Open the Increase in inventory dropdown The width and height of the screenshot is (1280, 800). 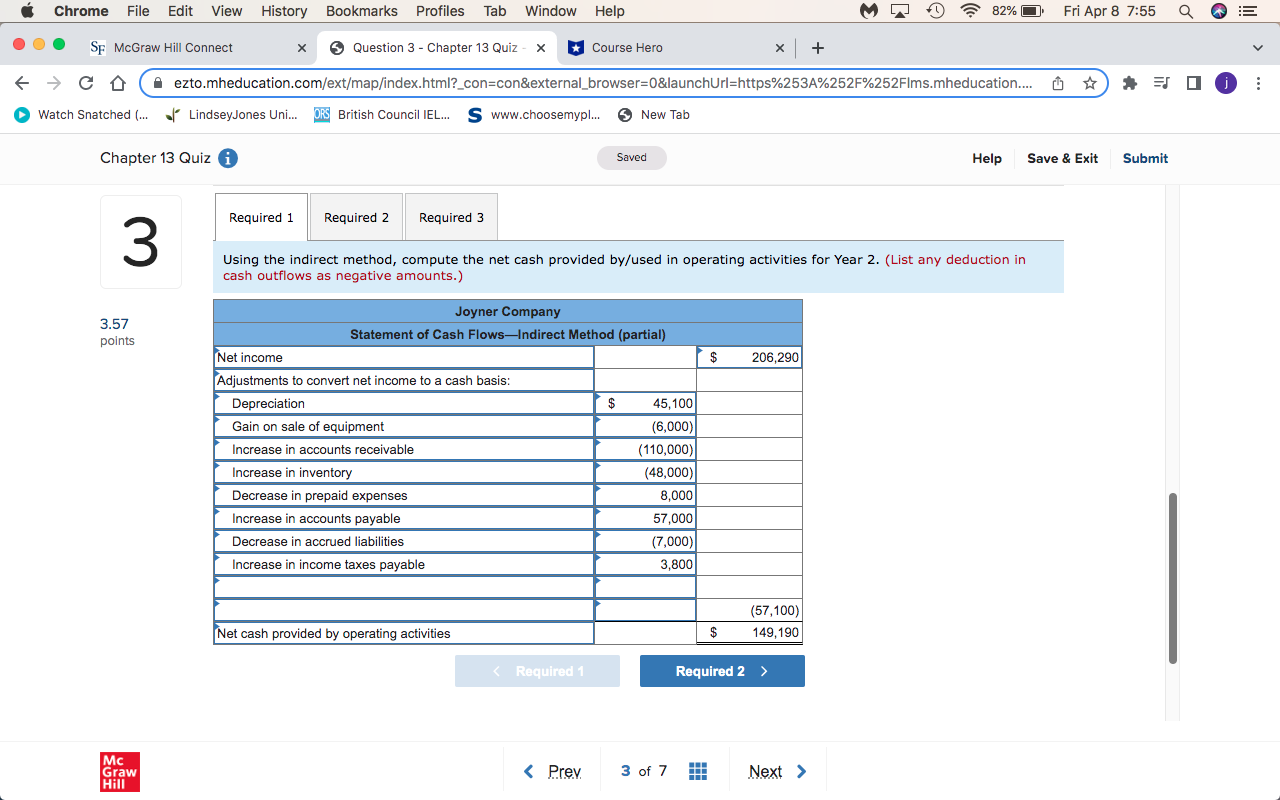coord(404,472)
